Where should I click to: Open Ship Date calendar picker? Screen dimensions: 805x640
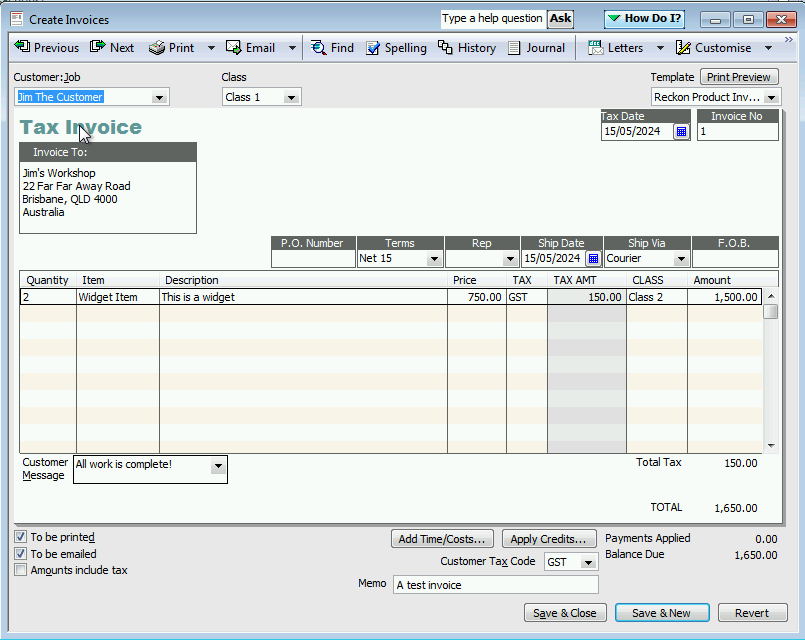(x=593, y=258)
